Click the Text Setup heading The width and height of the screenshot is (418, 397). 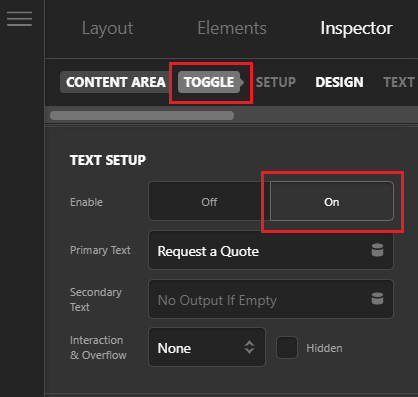[x=108, y=160]
